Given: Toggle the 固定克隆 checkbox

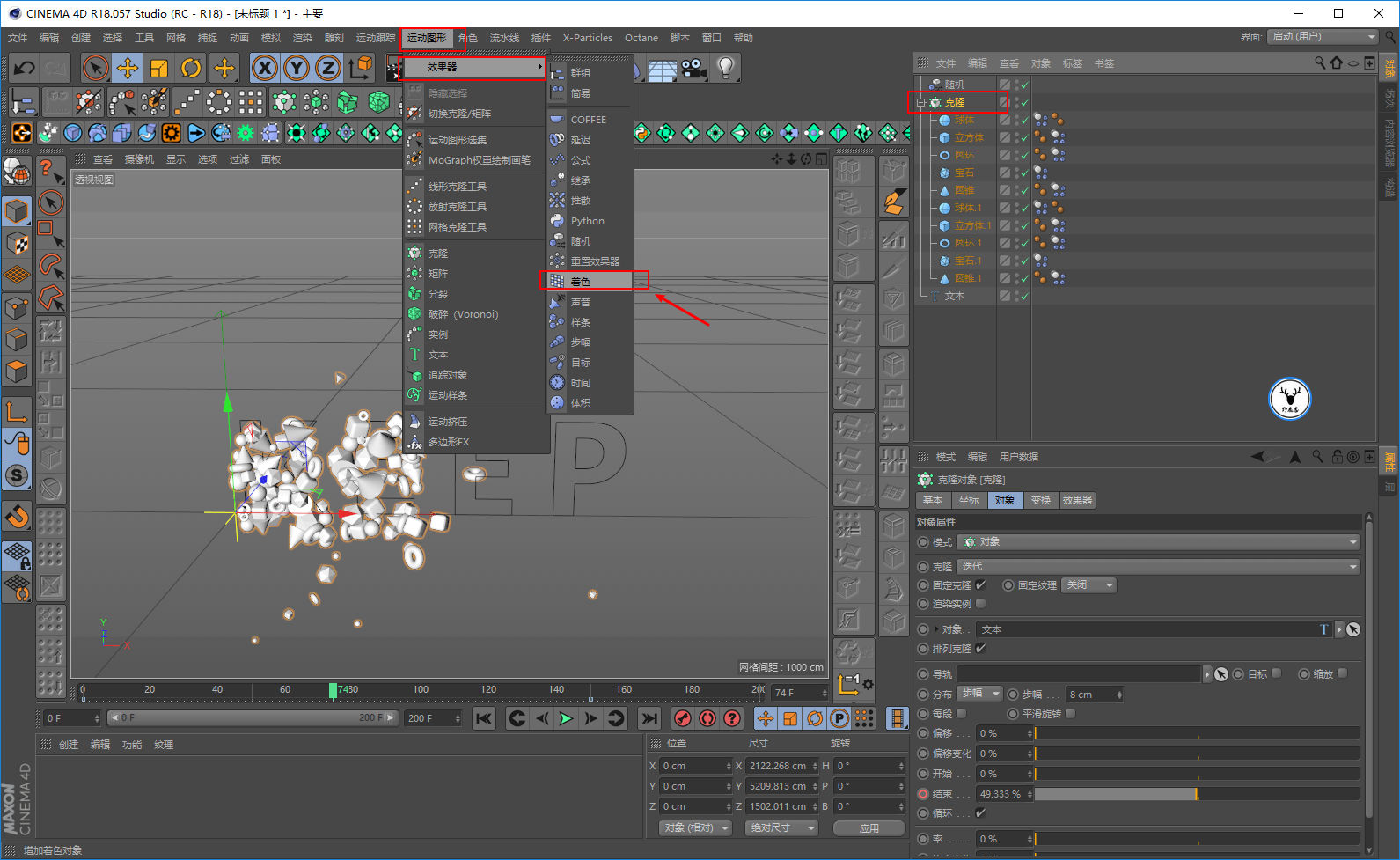Looking at the screenshot, I should point(981,584).
